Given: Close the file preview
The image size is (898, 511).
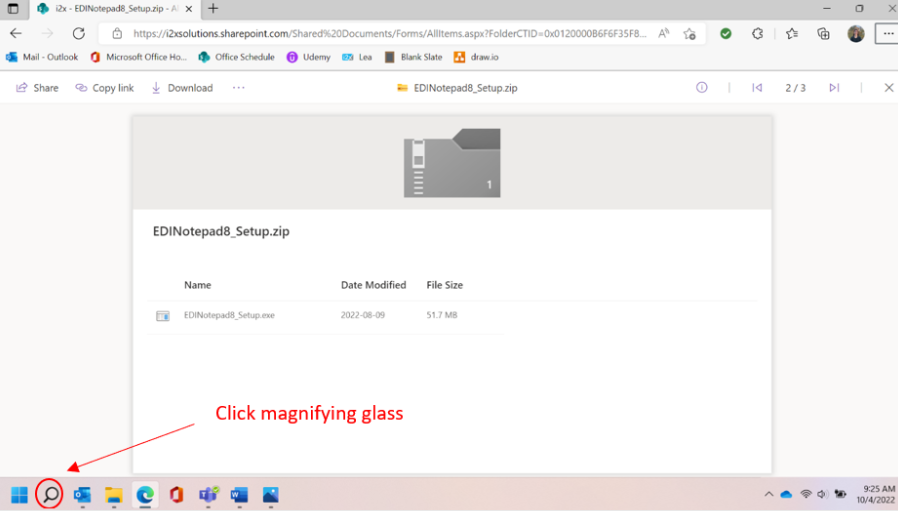Looking at the screenshot, I should pos(889,88).
